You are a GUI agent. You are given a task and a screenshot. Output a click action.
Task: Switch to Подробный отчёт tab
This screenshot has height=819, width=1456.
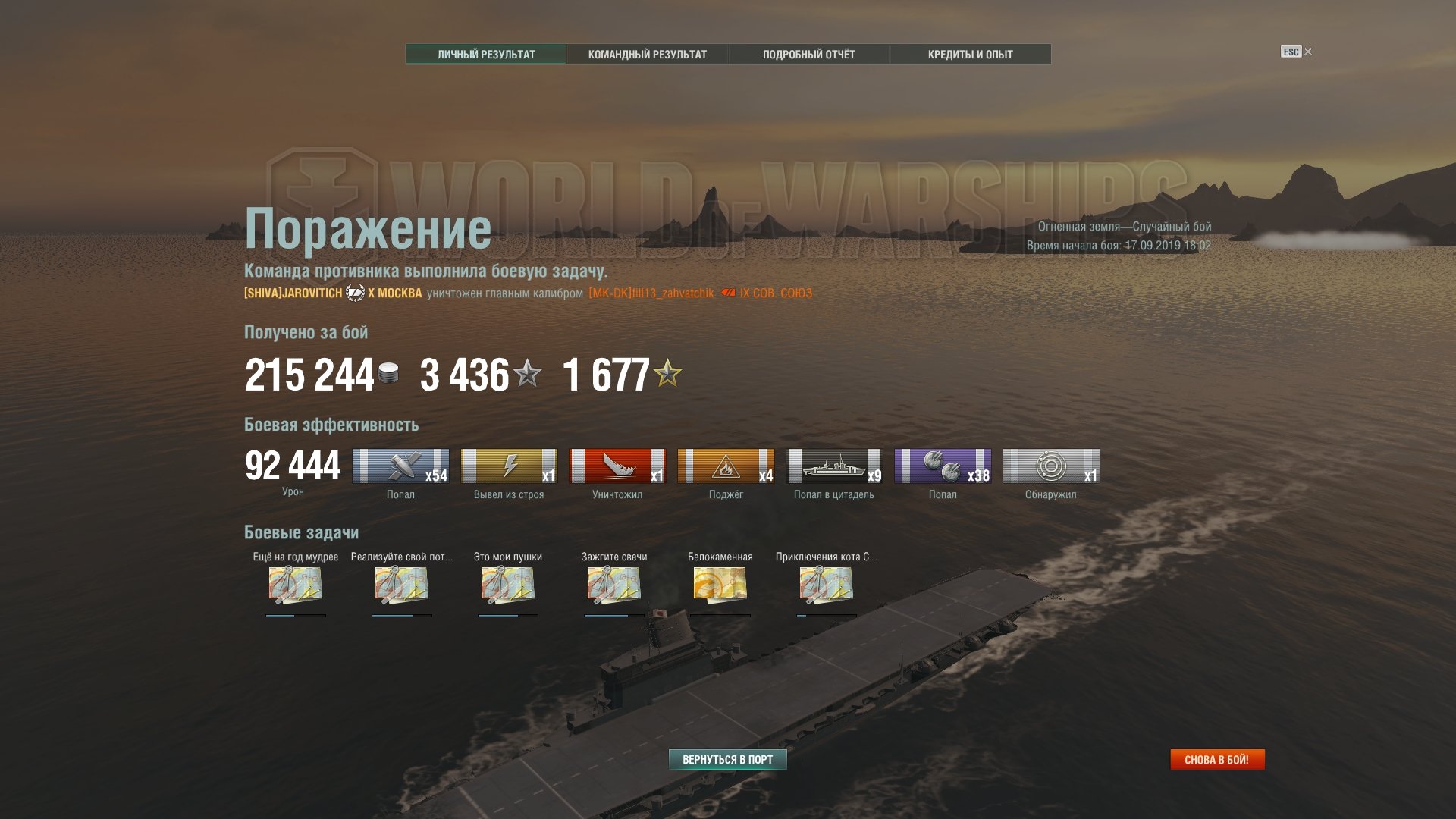click(808, 55)
